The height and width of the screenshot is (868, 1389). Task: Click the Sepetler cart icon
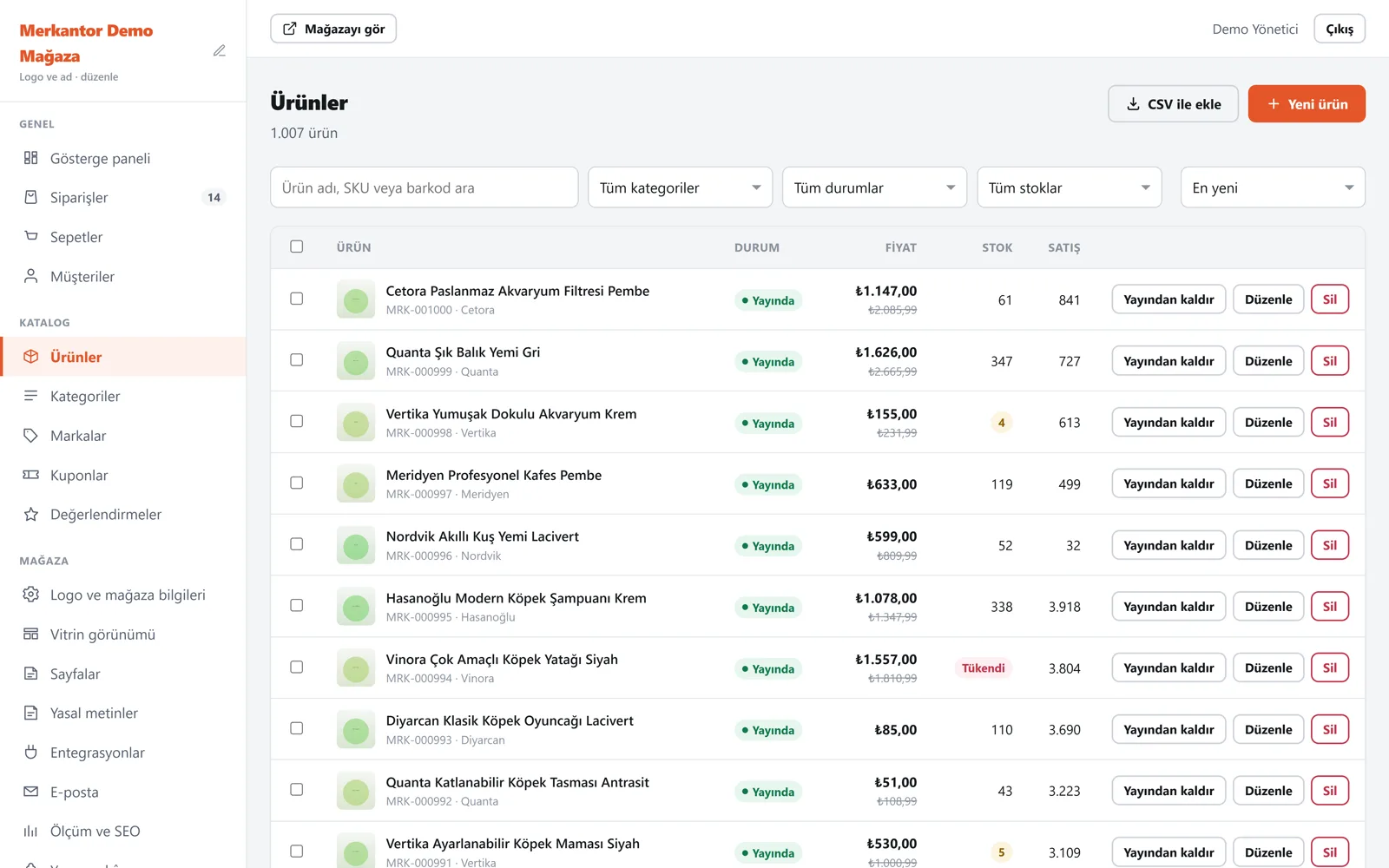pyautogui.click(x=31, y=236)
